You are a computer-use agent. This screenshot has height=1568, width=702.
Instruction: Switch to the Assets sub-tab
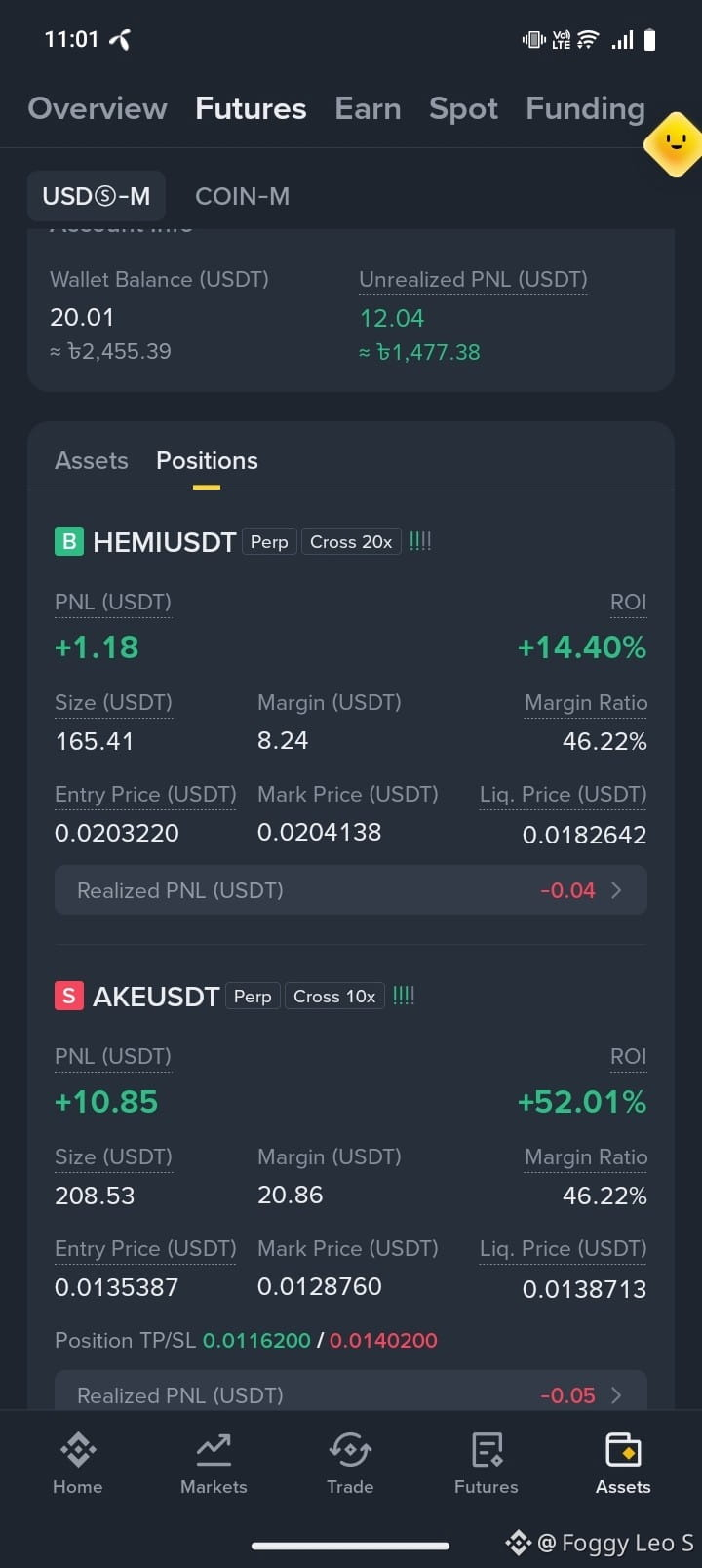pos(92,460)
